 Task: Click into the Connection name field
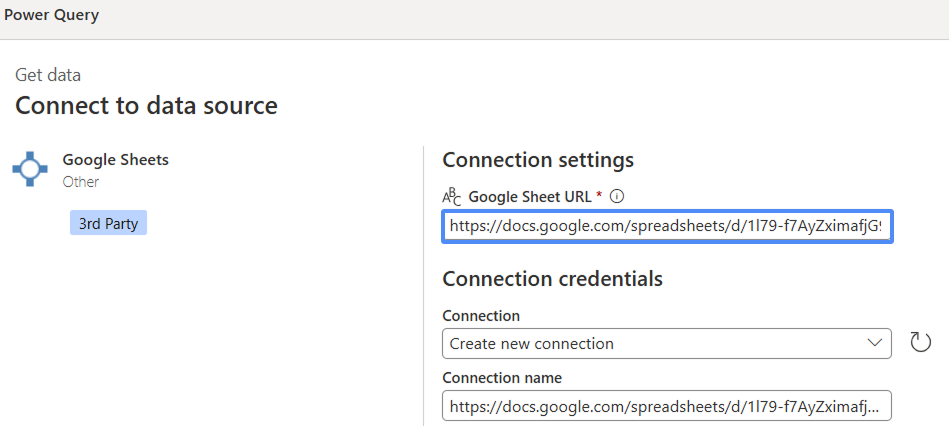pyautogui.click(x=666, y=405)
